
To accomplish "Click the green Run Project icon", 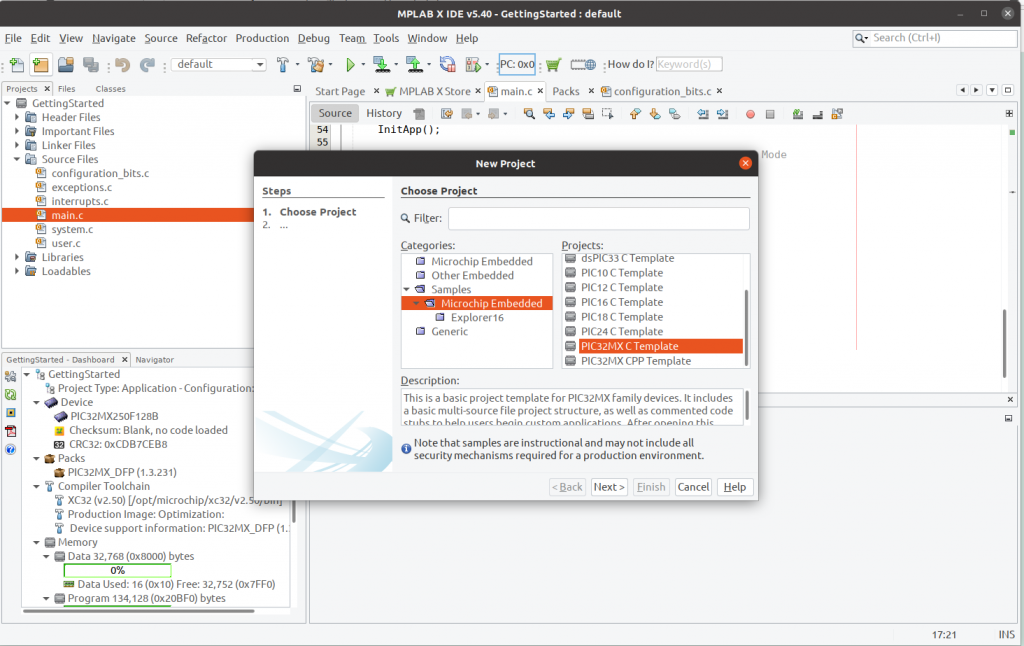I will (350, 65).
